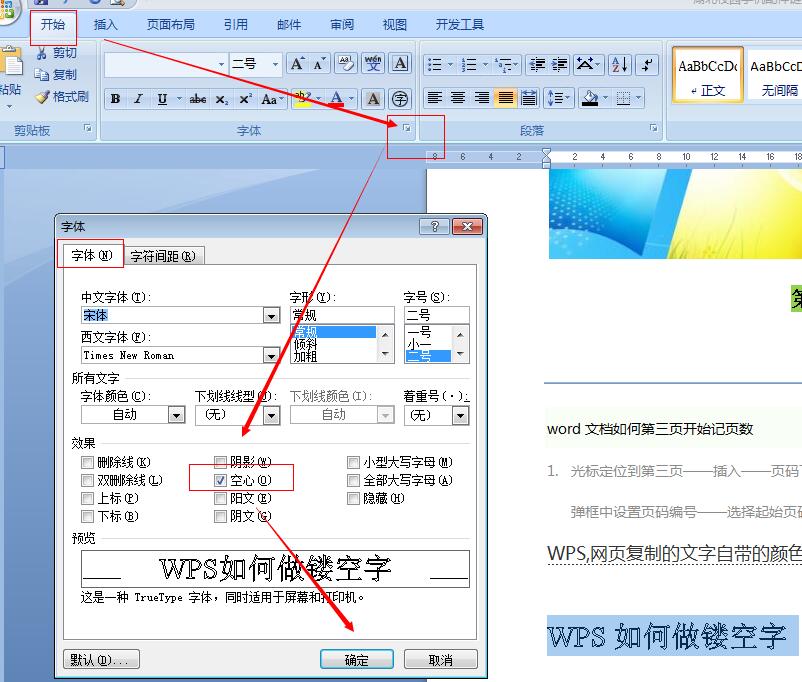Enable 下标 subscript checkbox

[x=87, y=516]
